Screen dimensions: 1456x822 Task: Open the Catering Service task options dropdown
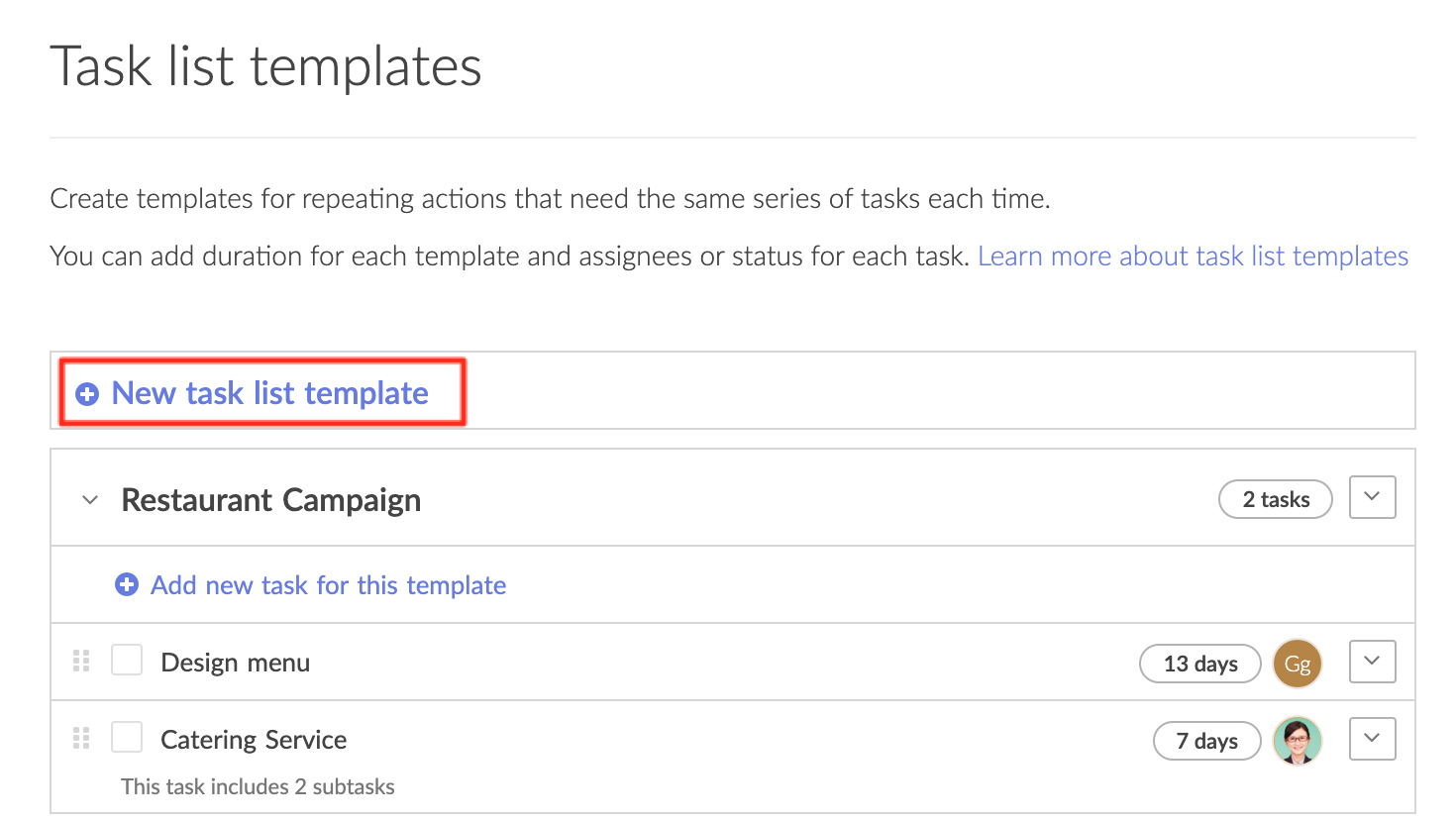[1373, 739]
